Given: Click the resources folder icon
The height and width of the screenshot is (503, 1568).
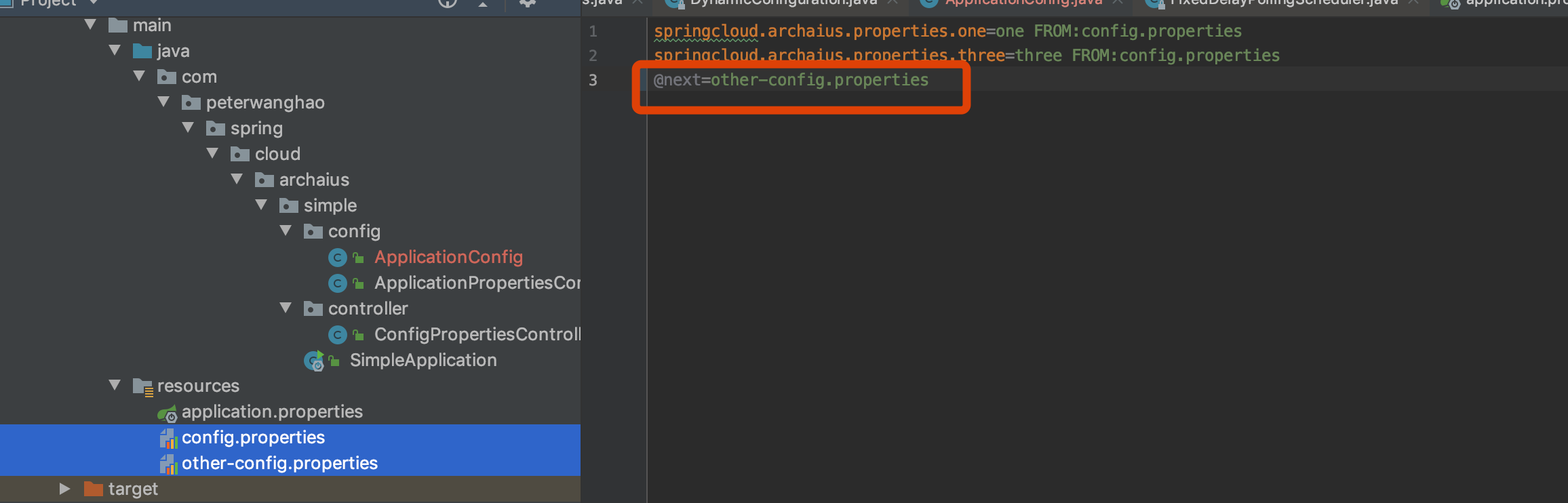Looking at the screenshot, I should point(142,386).
